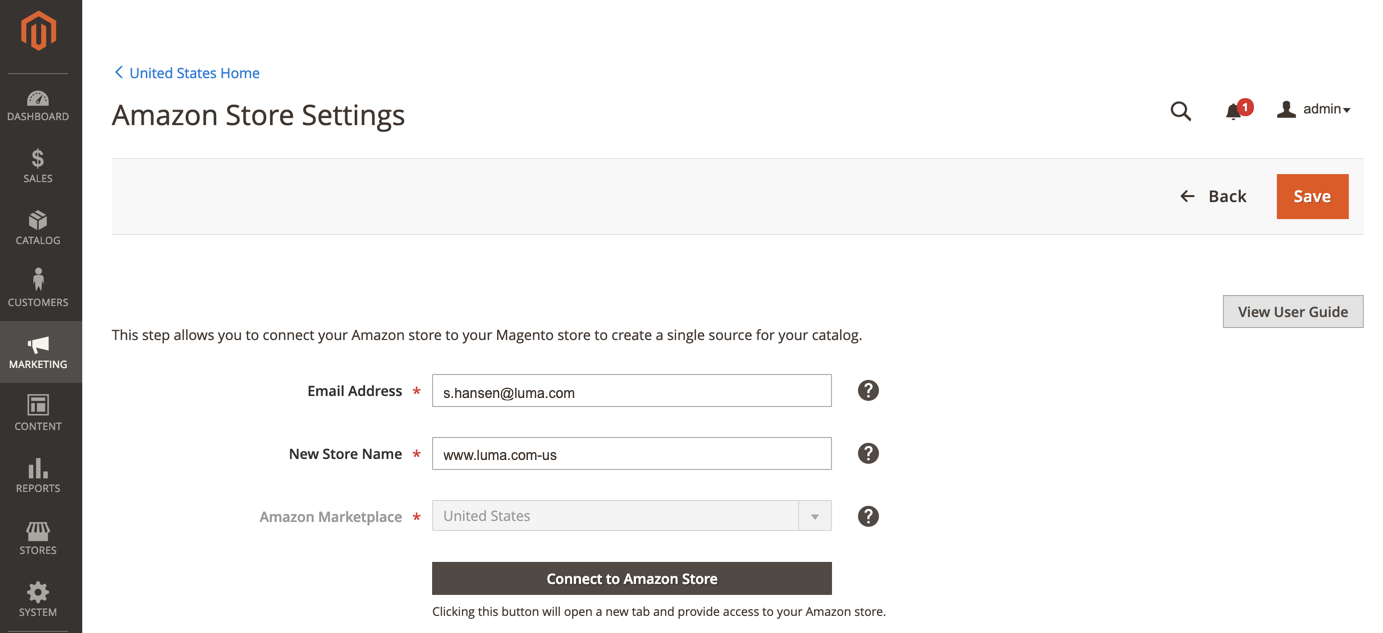The height and width of the screenshot is (633, 1383).
Task: Open the Sales menu icon
Action: [x=38, y=158]
